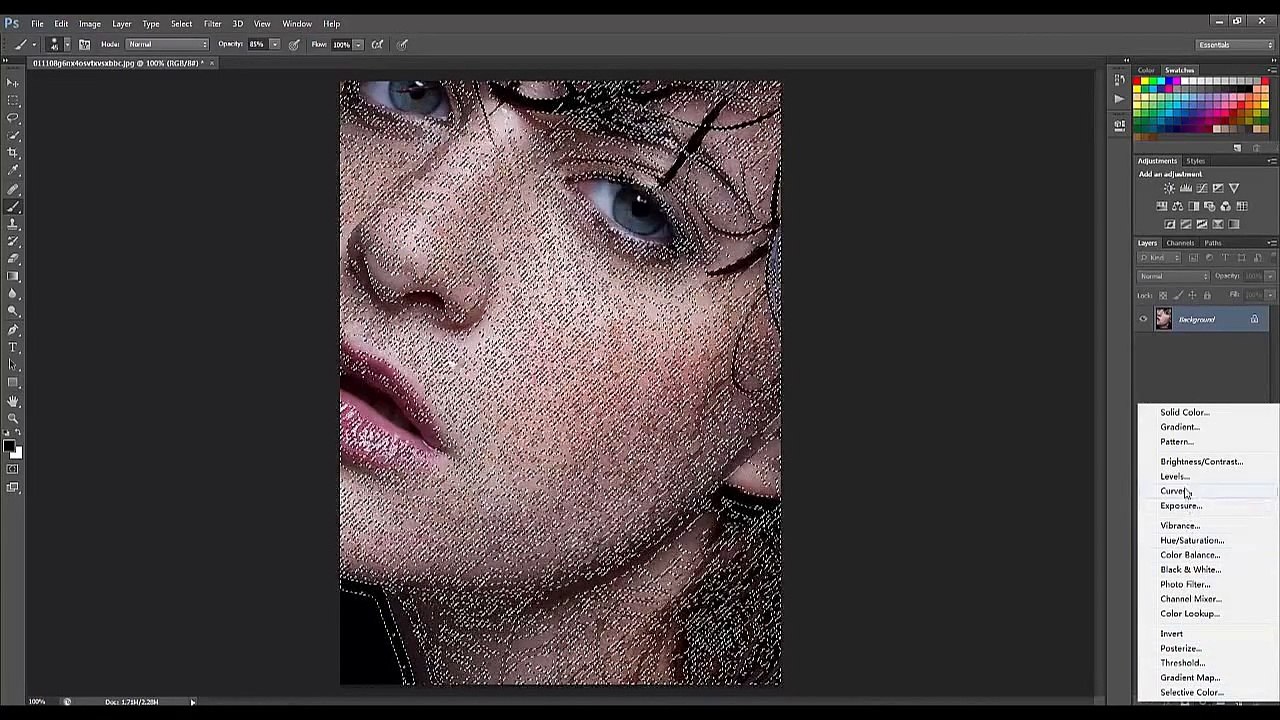Click the Vibrance adjustment icon
The height and width of the screenshot is (720, 1280).
[x=1233, y=188]
